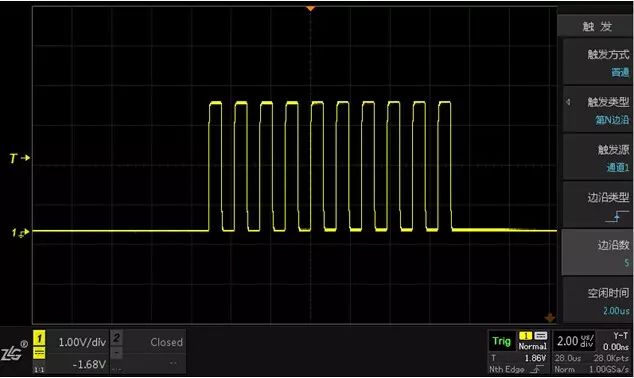Click the Nth Edge trigger type label

507,369
